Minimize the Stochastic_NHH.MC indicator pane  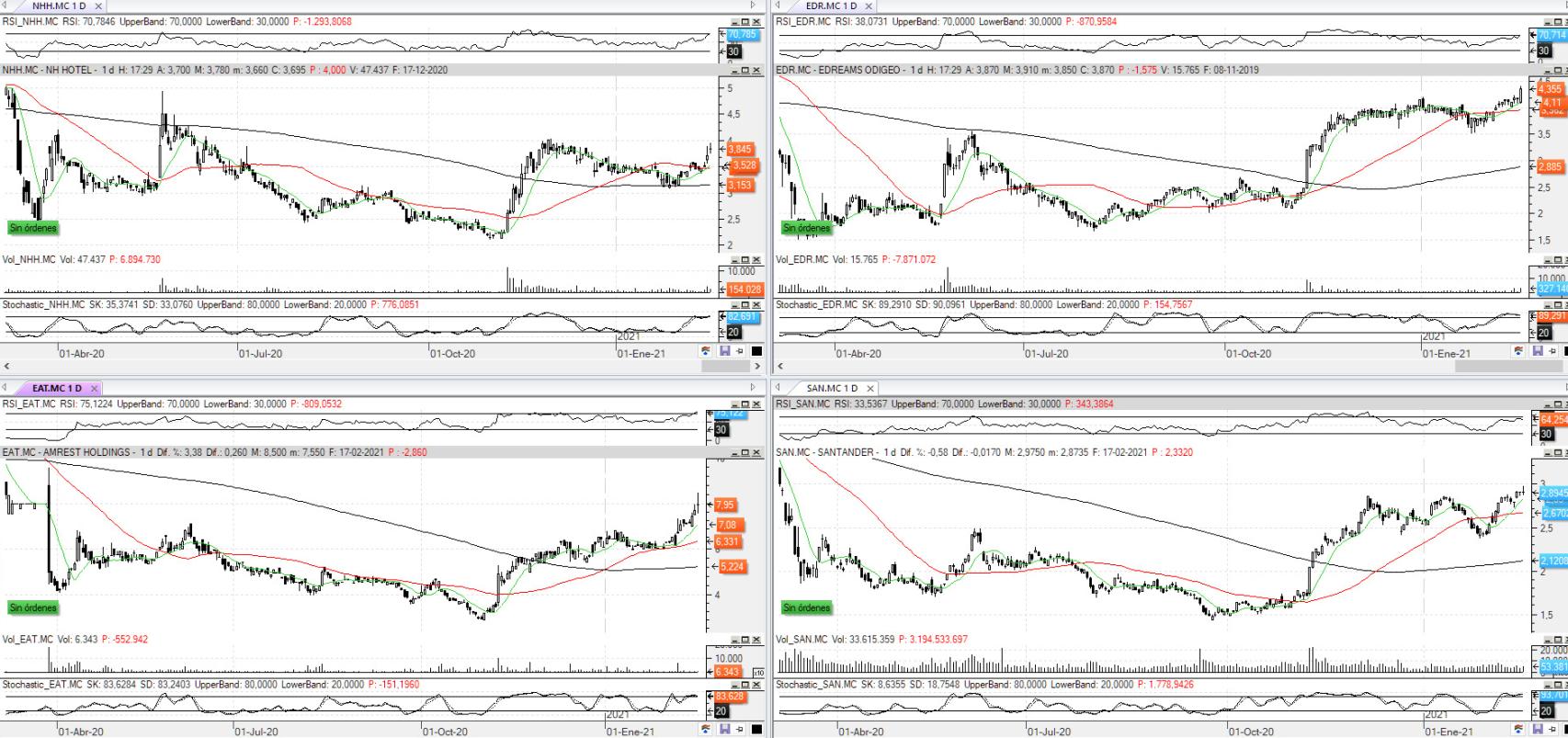734,304
